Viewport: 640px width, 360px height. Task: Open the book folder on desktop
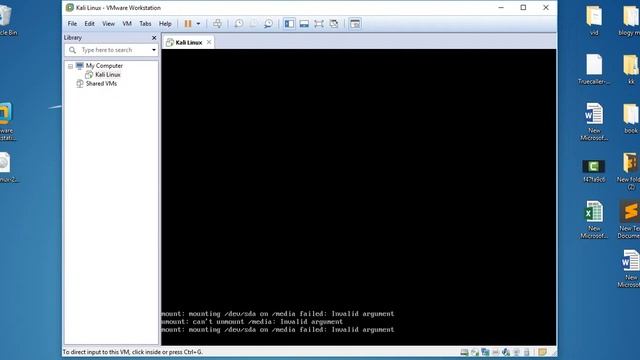pos(631,118)
